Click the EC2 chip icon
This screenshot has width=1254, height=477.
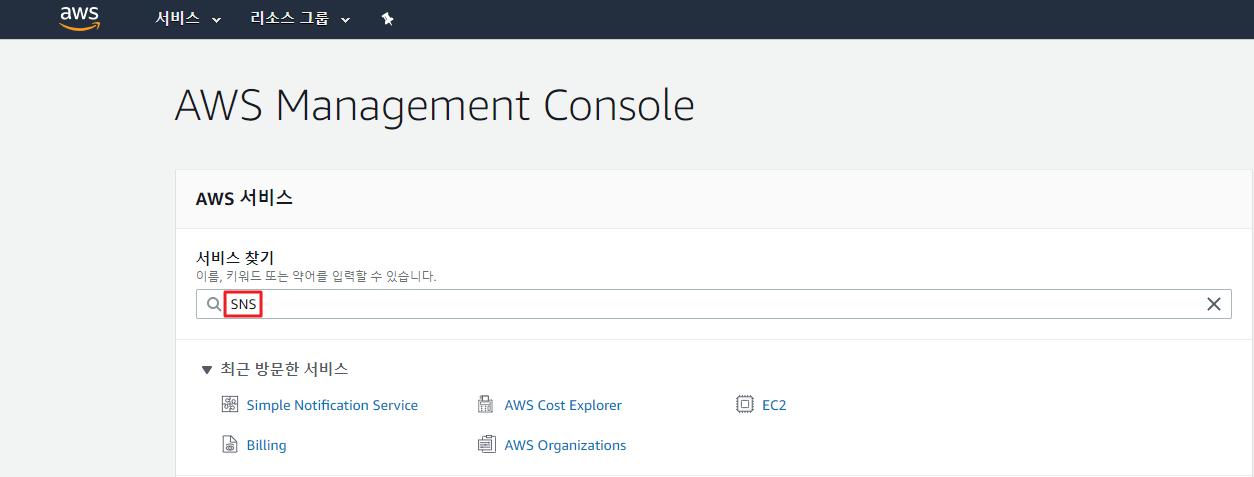[744, 405]
